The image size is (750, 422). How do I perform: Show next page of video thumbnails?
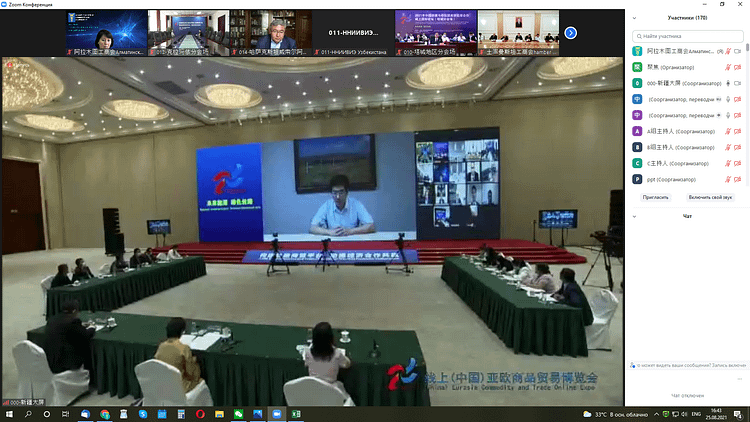570,33
